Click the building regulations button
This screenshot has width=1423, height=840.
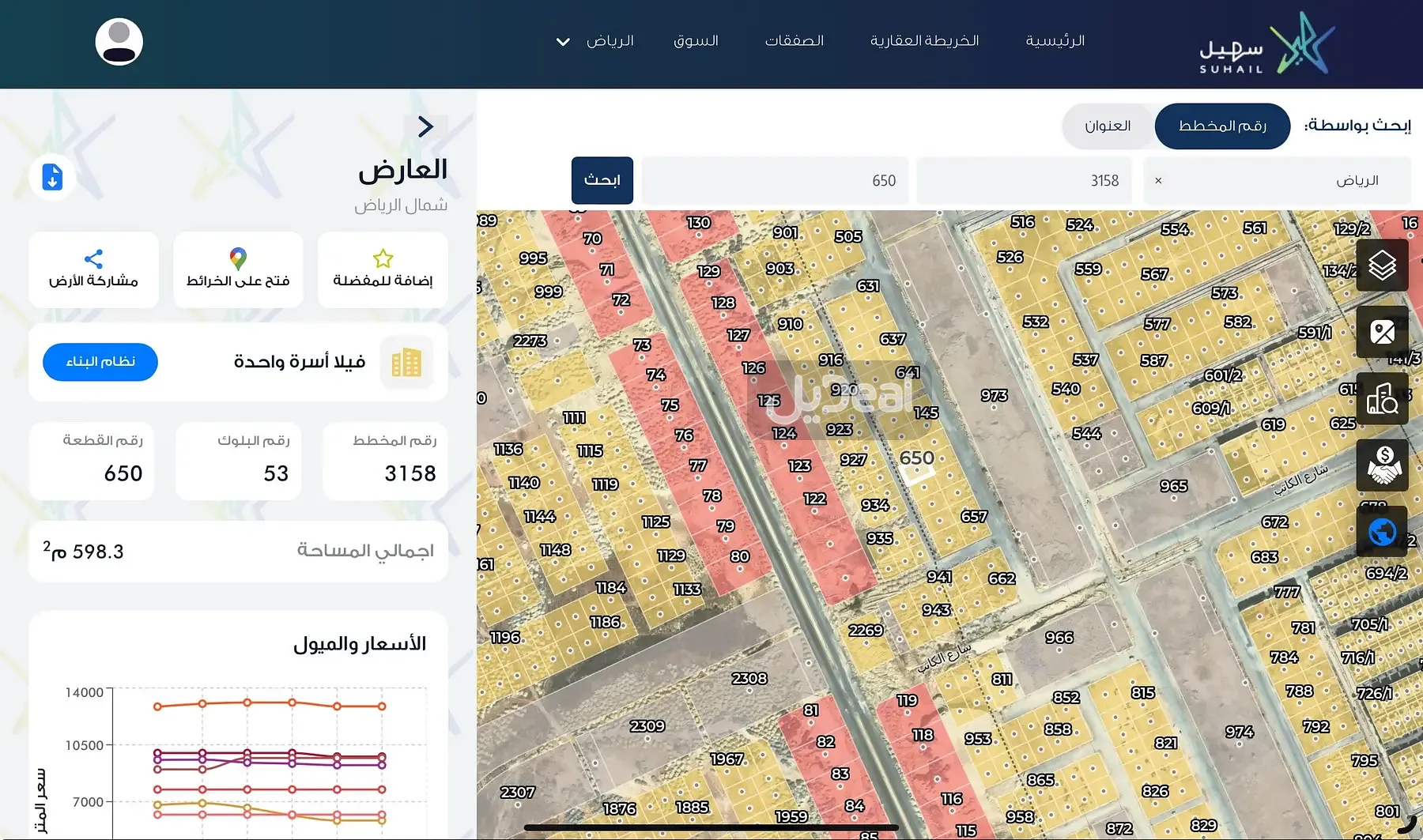pos(100,362)
